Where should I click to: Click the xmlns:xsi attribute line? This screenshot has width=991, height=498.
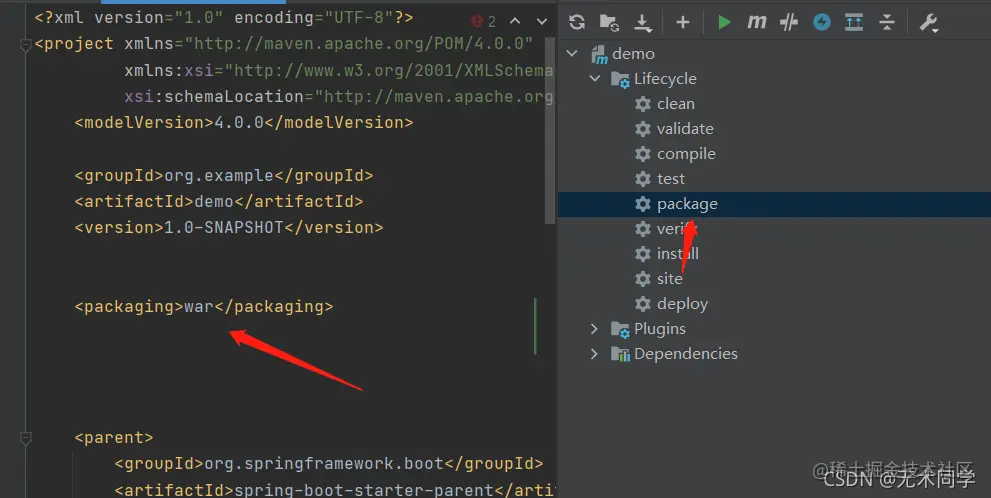(339, 70)
